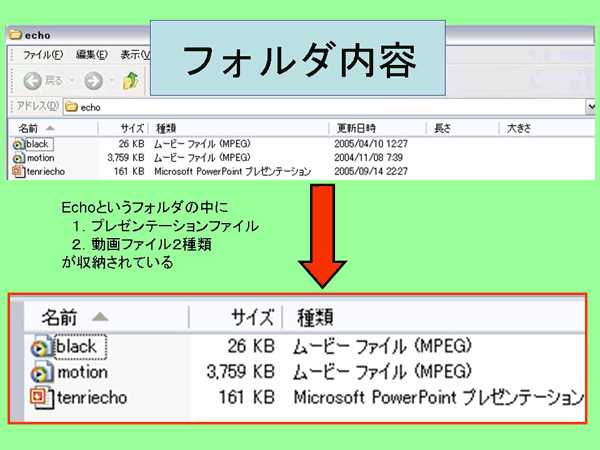Open the dropdown arrow beside the Back button
Image resolution: width=600 pixels, height=450 pixels.
point(73,80)
